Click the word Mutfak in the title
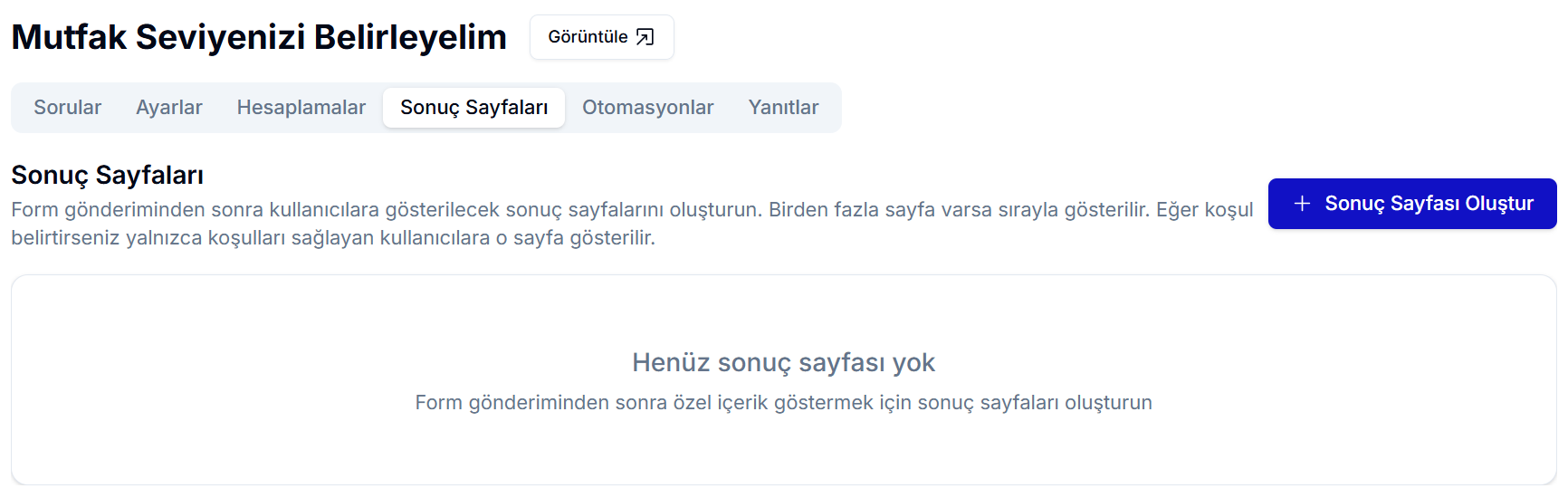 coord(69,37)
